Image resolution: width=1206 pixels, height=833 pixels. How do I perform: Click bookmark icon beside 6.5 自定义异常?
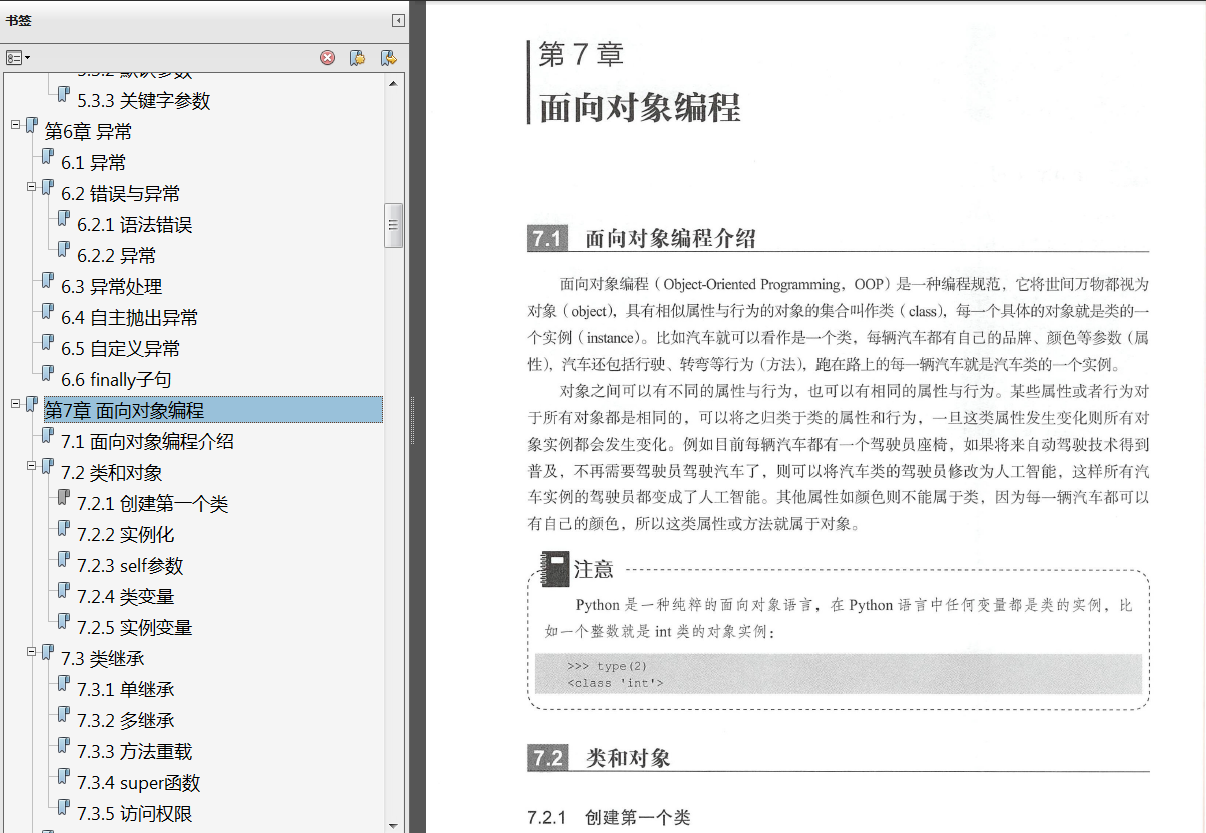click(x=48, y=344)
